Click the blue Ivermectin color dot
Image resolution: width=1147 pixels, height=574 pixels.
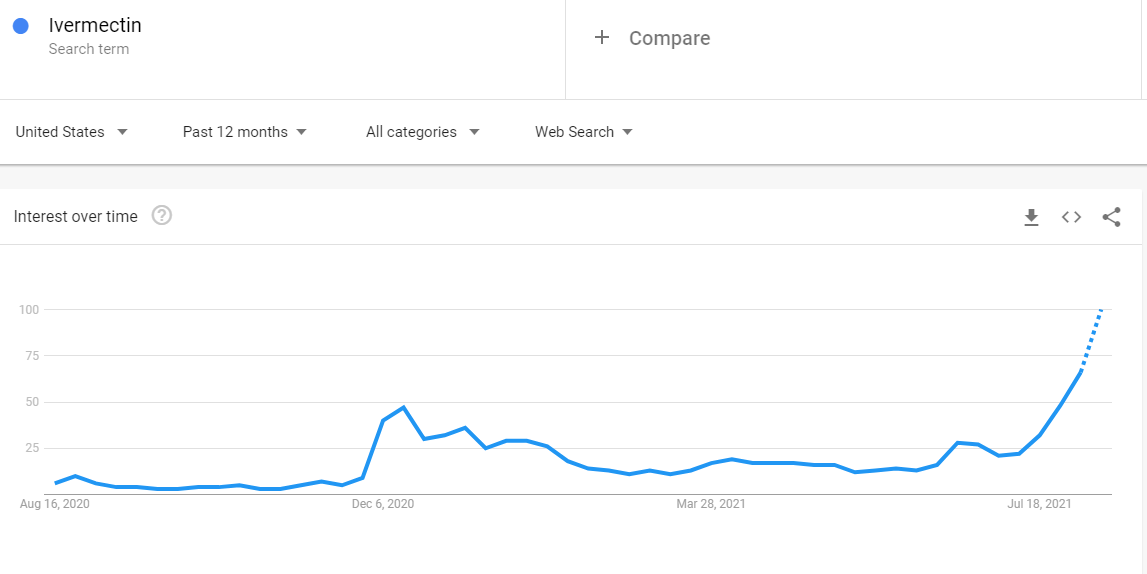click(20, 27)
